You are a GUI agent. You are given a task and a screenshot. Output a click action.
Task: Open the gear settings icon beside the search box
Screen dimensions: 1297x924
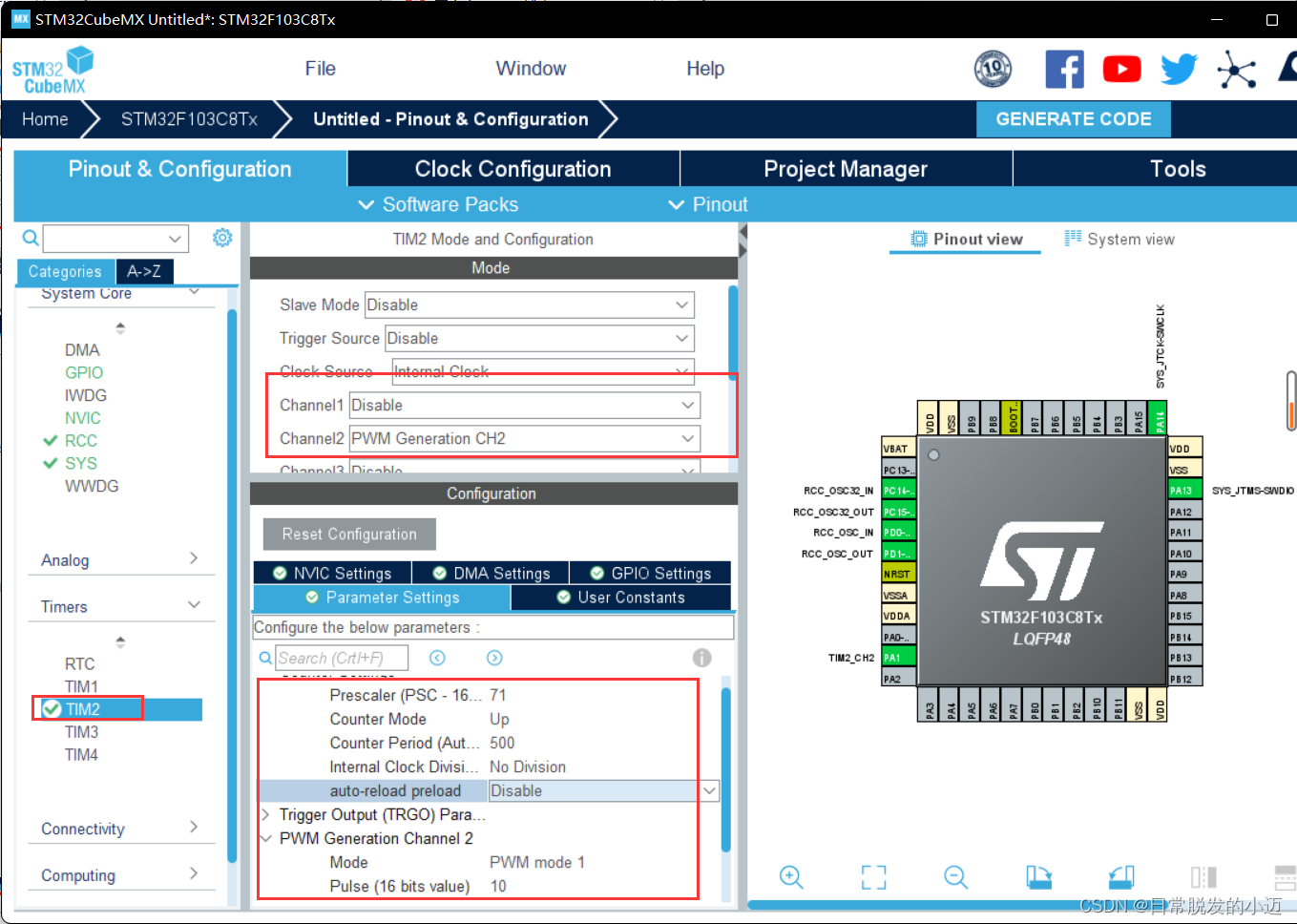pos(222,238)
